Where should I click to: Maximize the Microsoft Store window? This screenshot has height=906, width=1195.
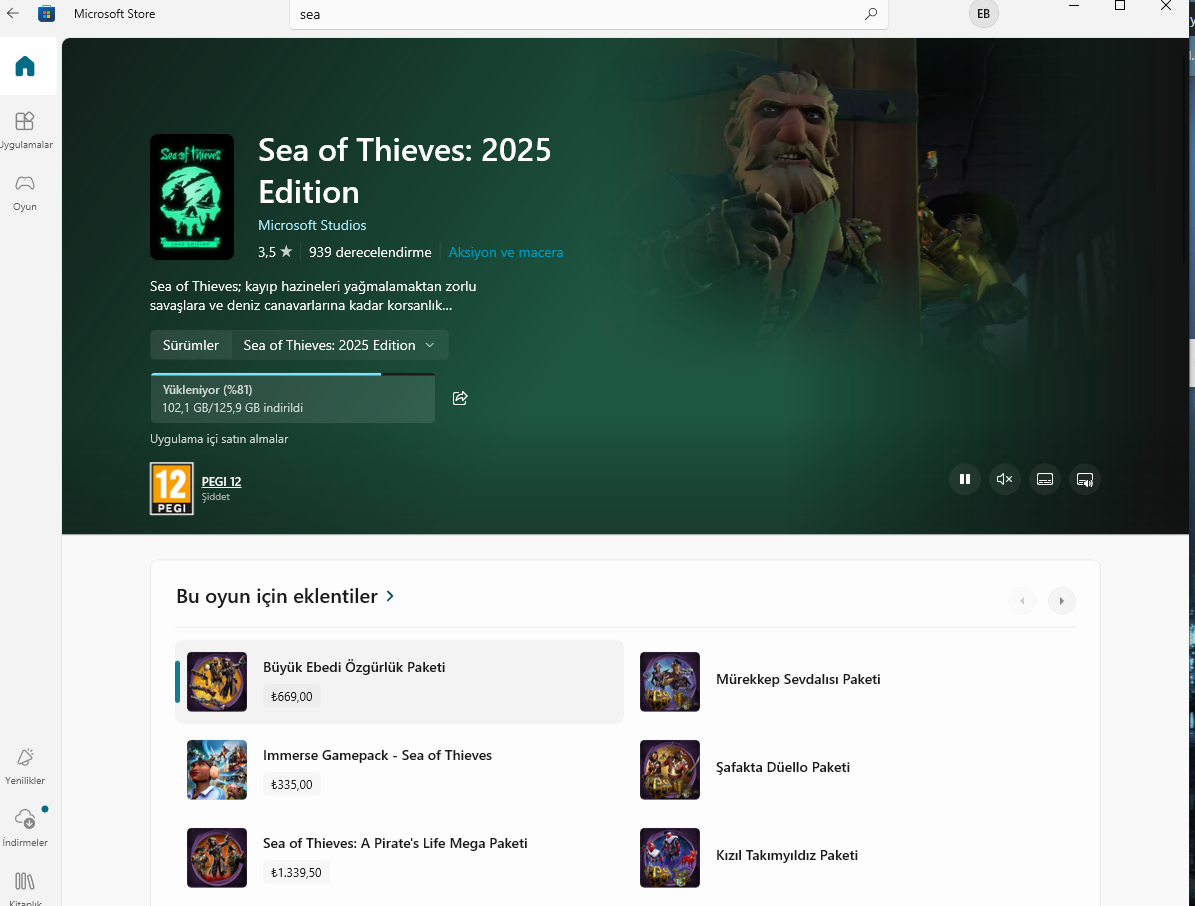pyautogui.click(x=1120, y=6)
